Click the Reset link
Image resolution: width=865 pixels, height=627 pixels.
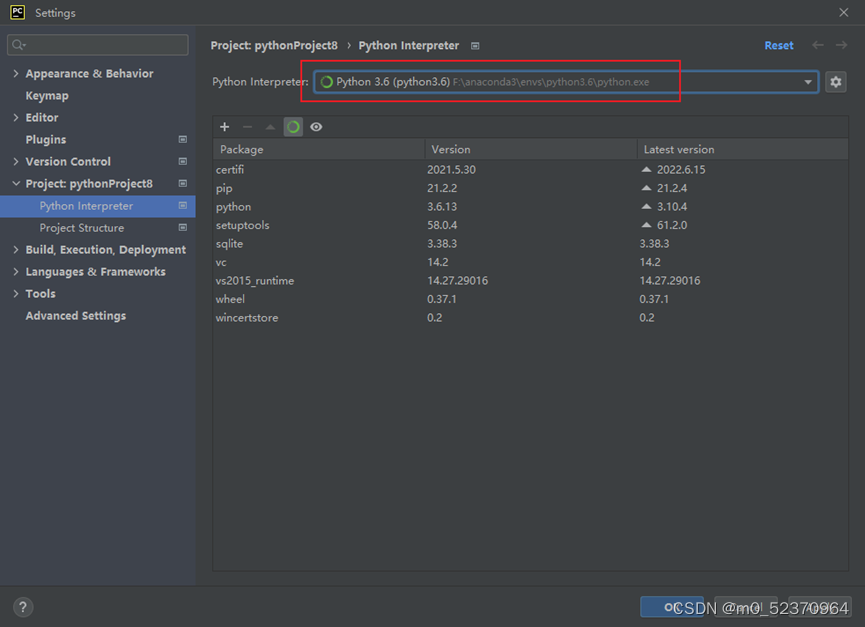point(778,46)
